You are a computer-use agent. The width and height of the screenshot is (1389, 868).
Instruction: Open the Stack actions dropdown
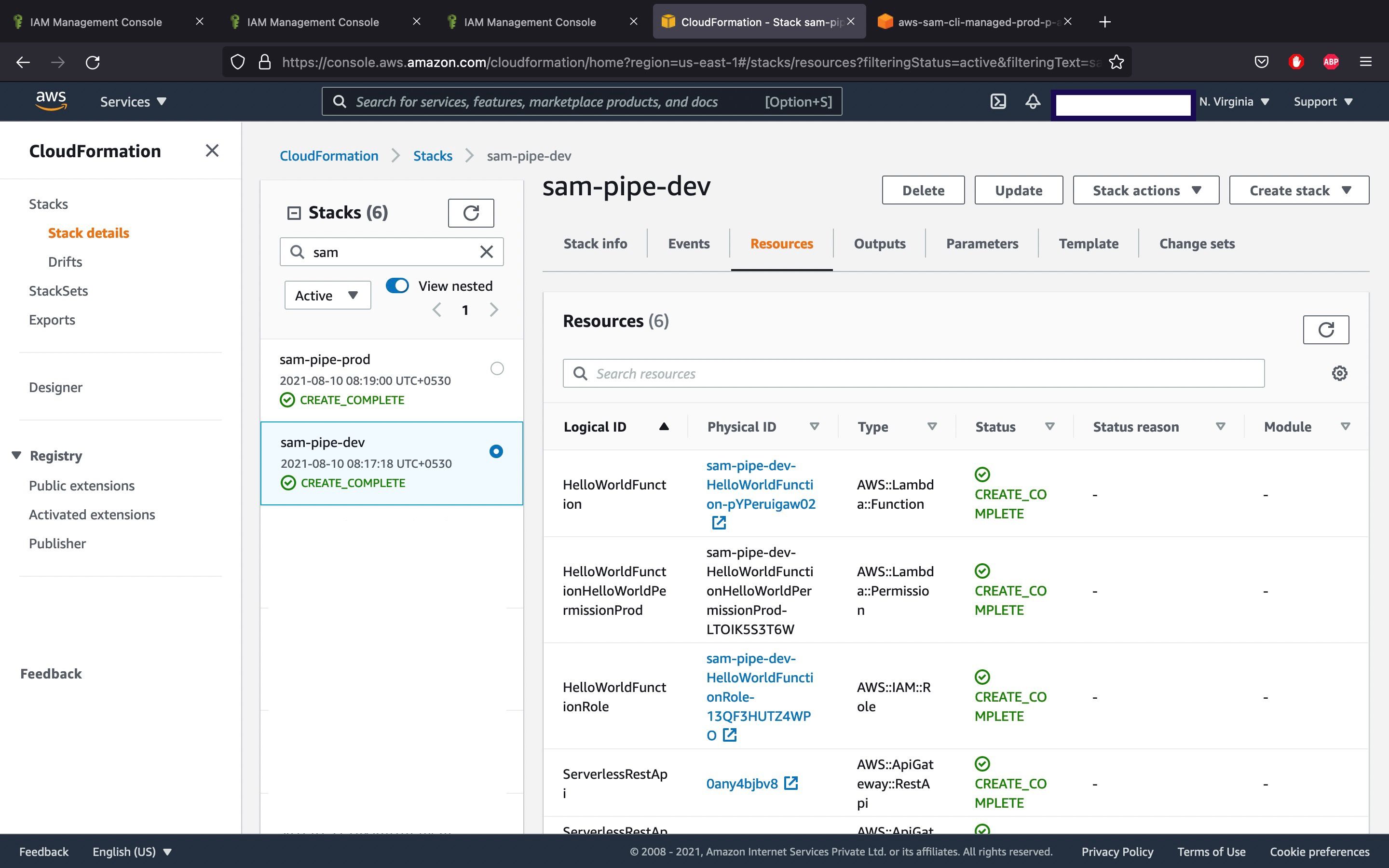point(1145,190)
